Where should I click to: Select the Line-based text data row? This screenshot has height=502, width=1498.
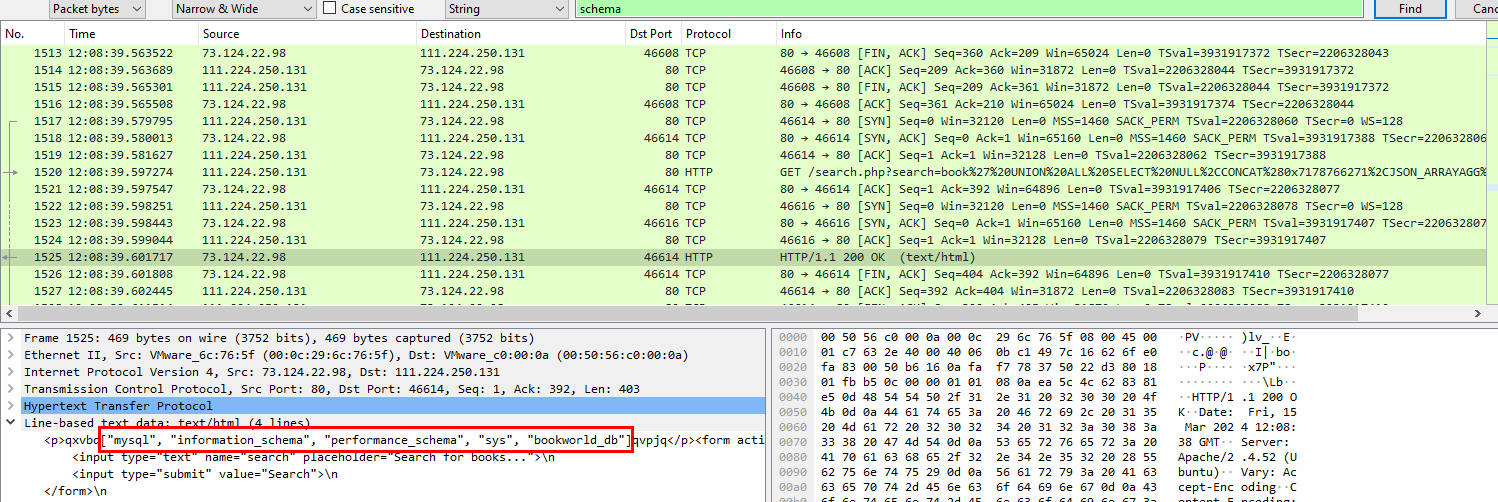click(x=383, y=423)
